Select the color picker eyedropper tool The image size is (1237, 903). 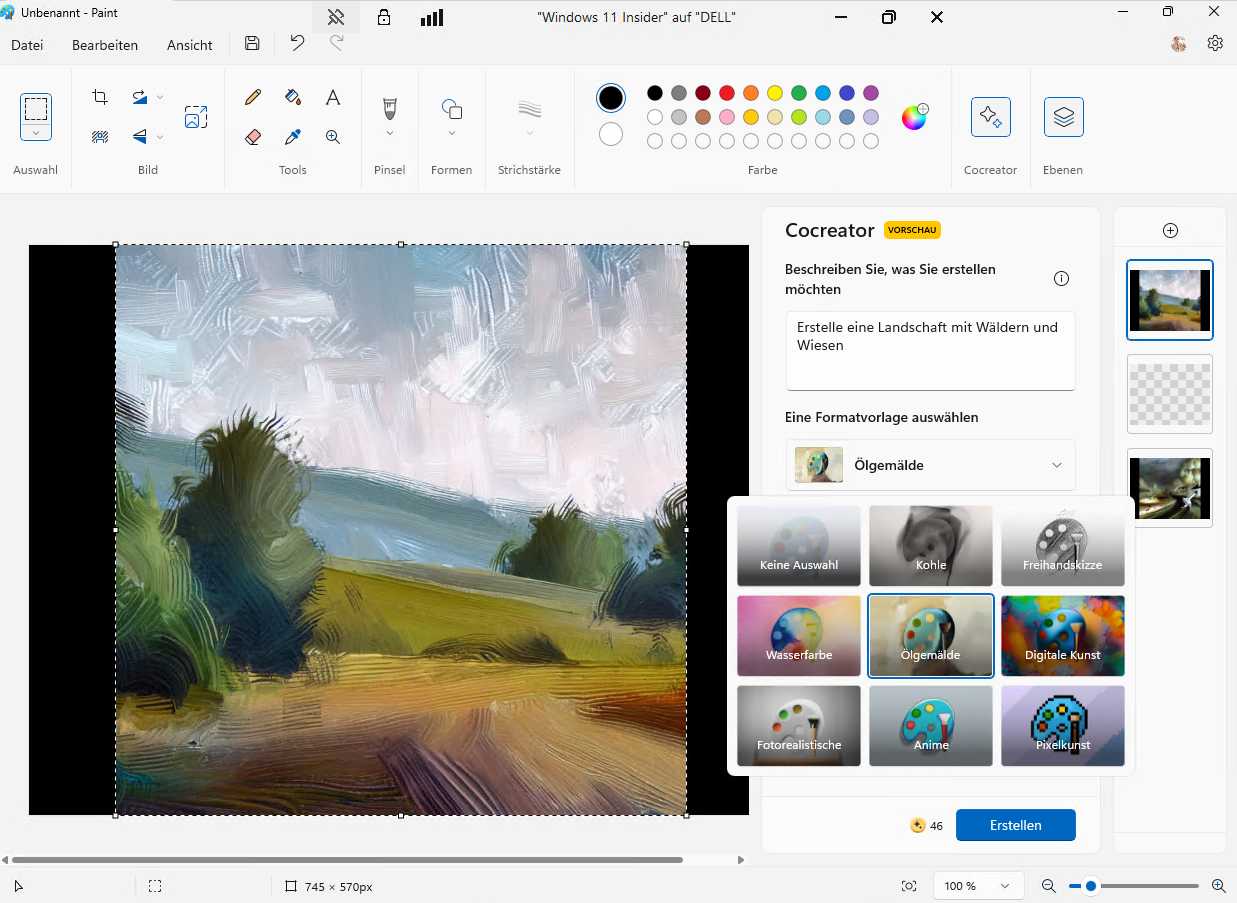[292, 136]
